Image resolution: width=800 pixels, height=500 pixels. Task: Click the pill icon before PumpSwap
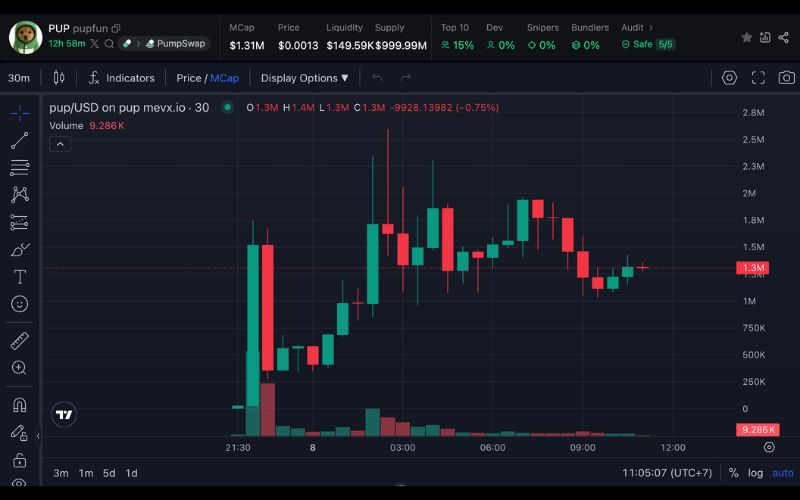tap(127, 43)
